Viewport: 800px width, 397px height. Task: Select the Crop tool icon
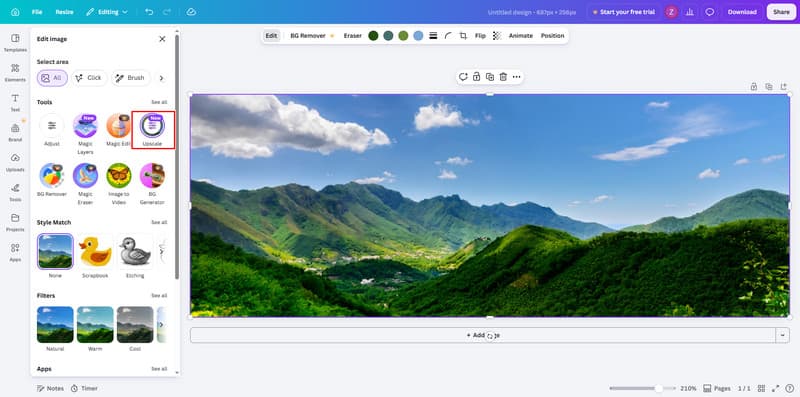pyautogui.click(x=463, y=36)
